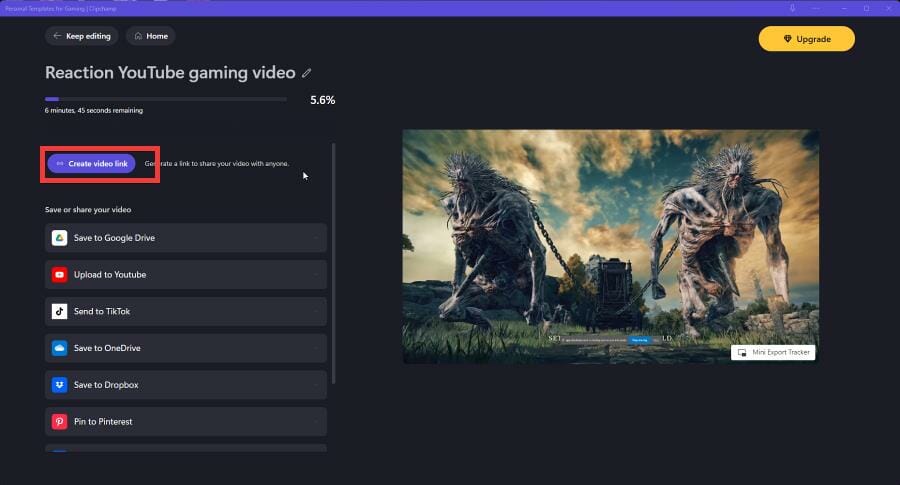The height and width of the screenshot is (485, 900).
Task: Click Create video link button
Action: tap(91, 164)
